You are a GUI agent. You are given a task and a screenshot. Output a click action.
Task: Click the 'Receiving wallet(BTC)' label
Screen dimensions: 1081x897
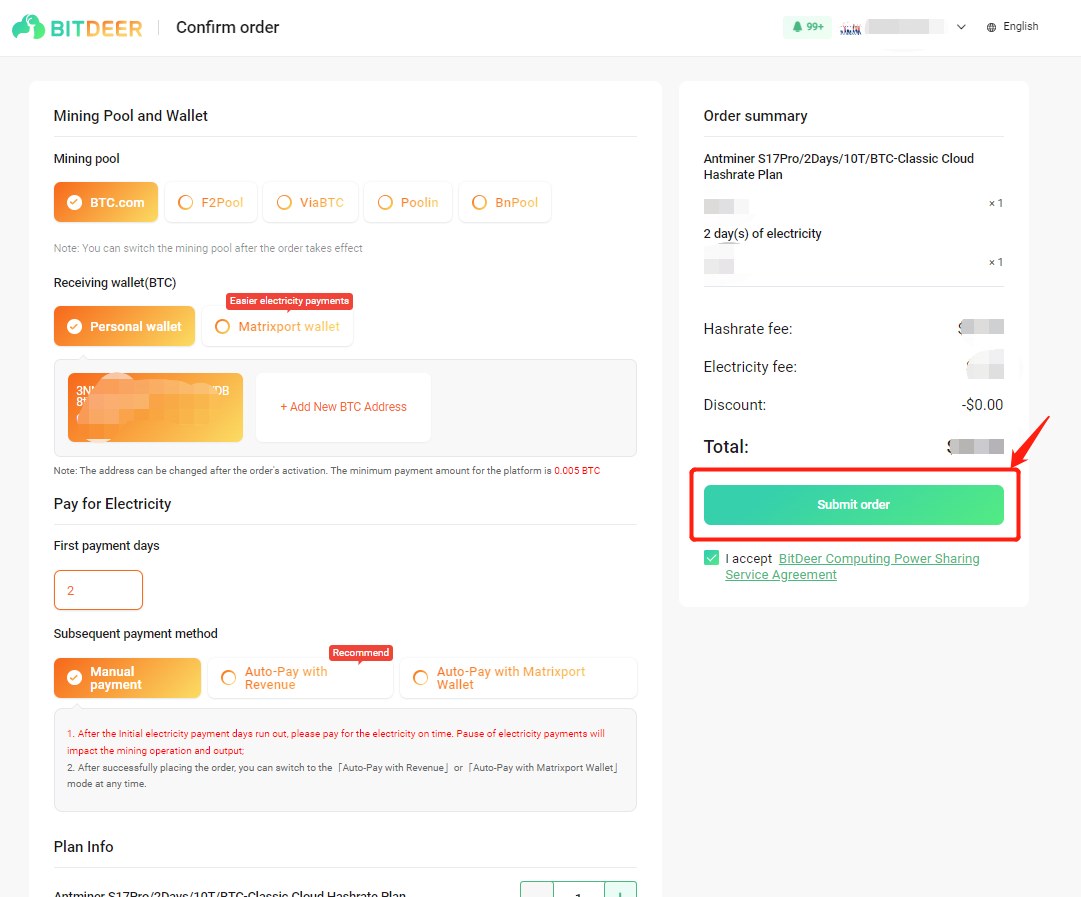[x=115, y=283]
